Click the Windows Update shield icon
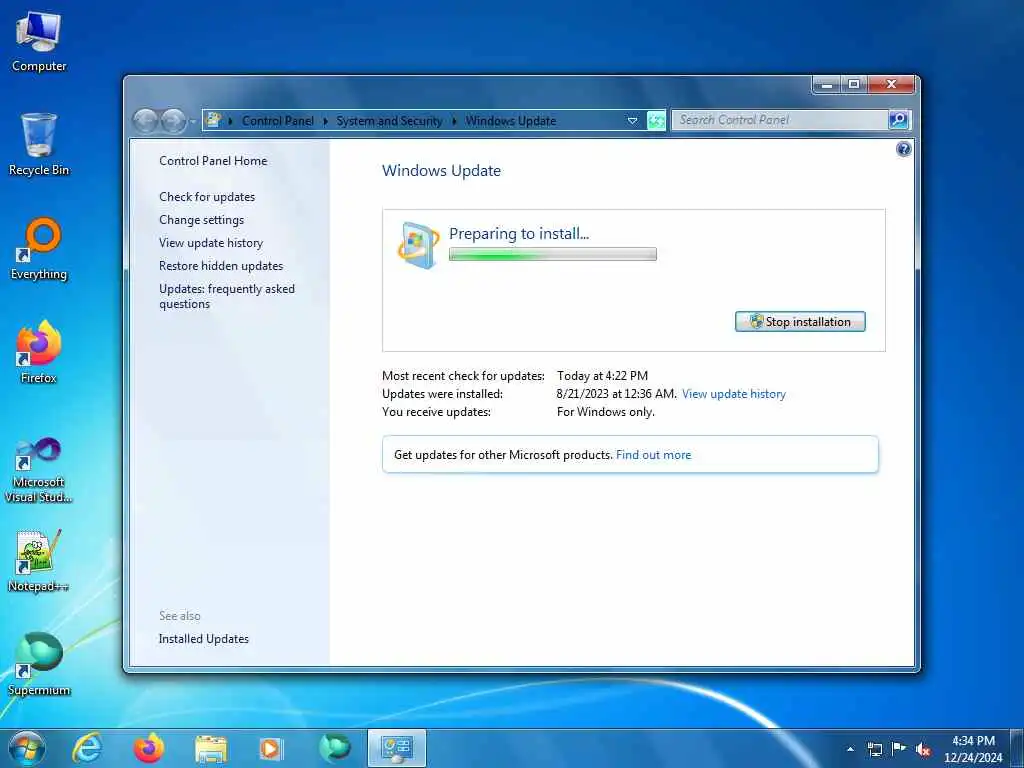This screenshot has height=768, width=1024. click(419, 245)
